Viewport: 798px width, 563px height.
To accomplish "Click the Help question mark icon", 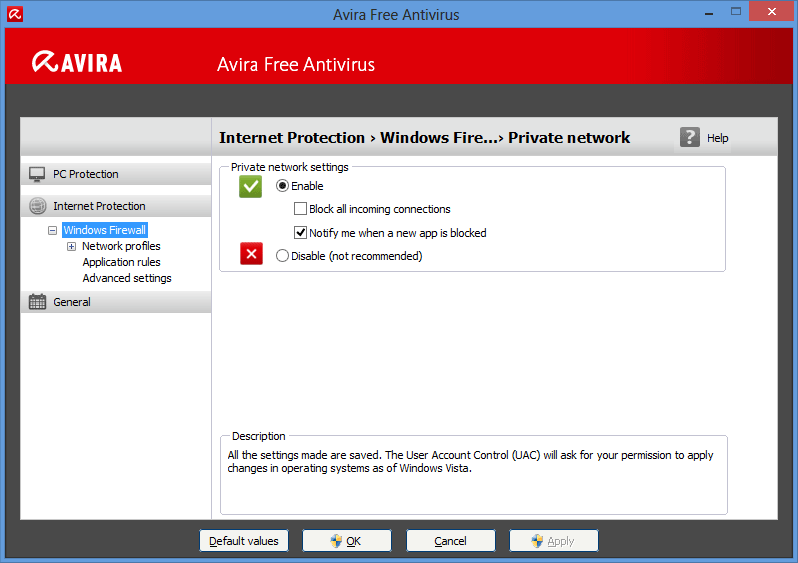I will pos(690,138).
